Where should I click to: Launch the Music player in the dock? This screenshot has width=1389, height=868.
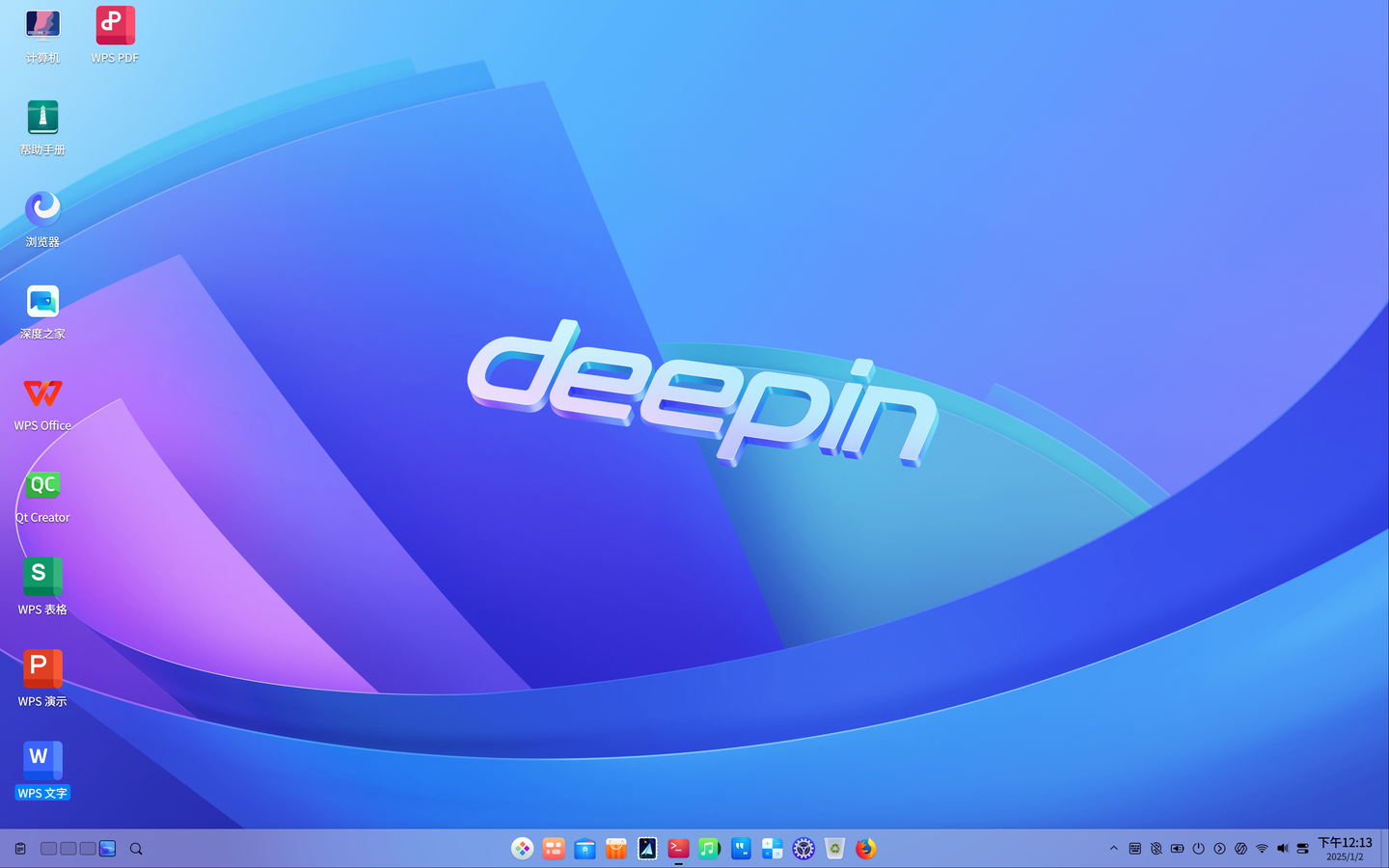(709, 849)
